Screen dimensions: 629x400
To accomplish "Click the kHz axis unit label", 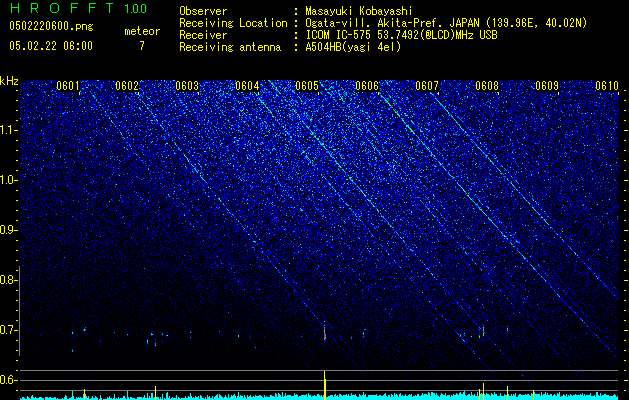I will pyautogui.click(x=9, y=81).
